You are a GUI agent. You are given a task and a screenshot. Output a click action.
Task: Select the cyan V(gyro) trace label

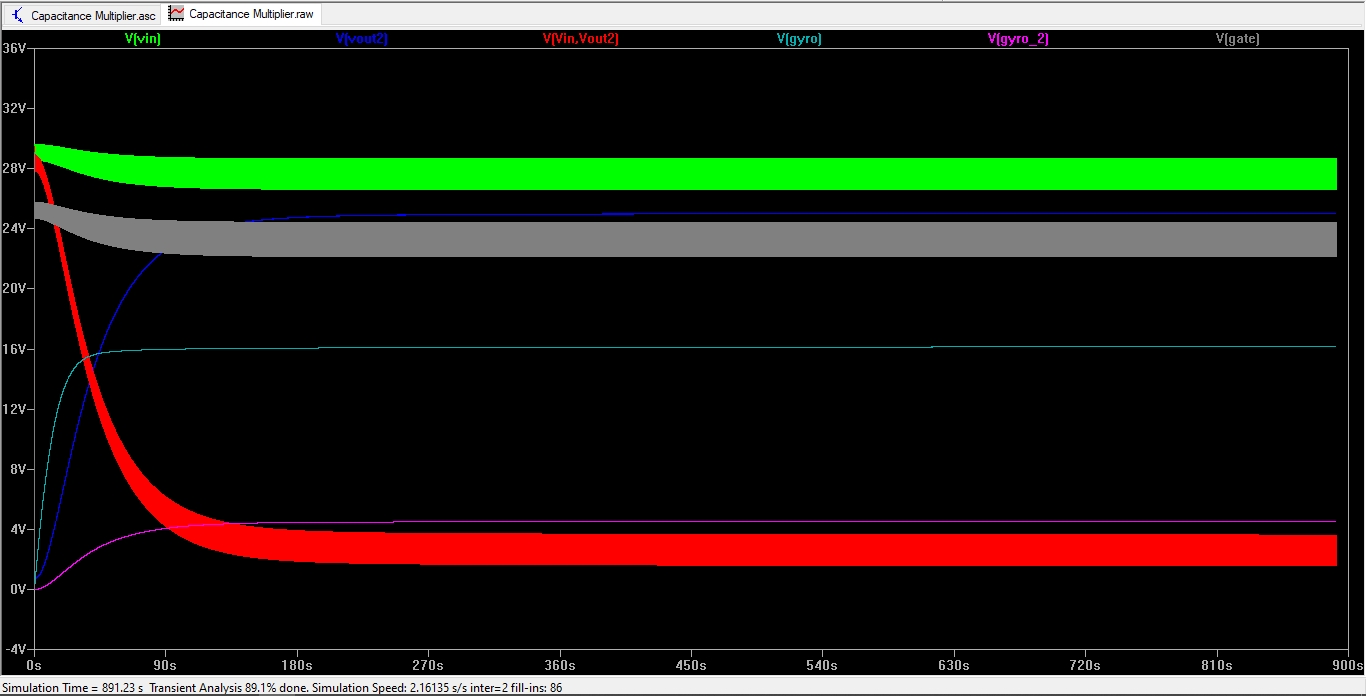799,39
